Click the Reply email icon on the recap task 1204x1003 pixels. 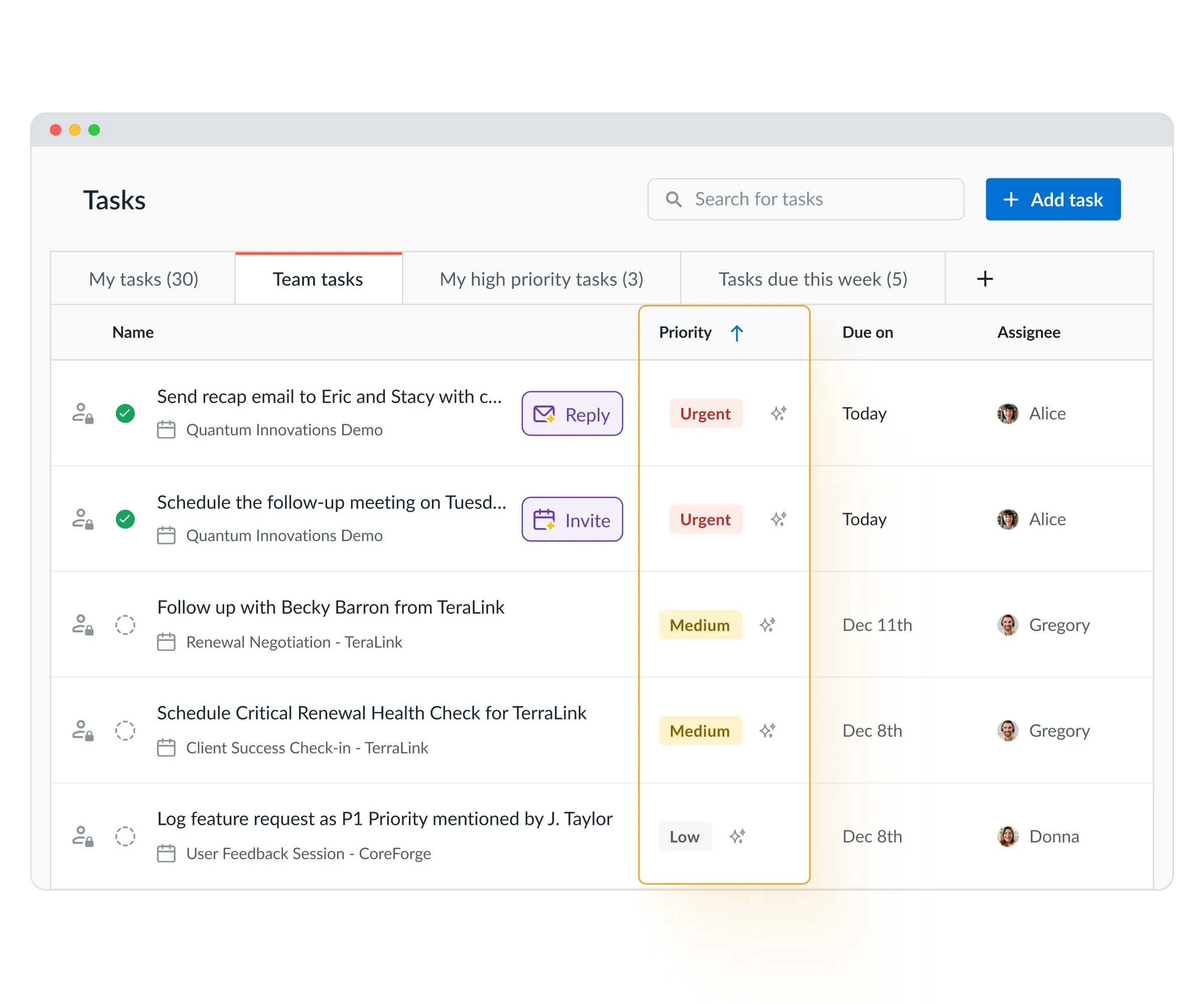545,413
